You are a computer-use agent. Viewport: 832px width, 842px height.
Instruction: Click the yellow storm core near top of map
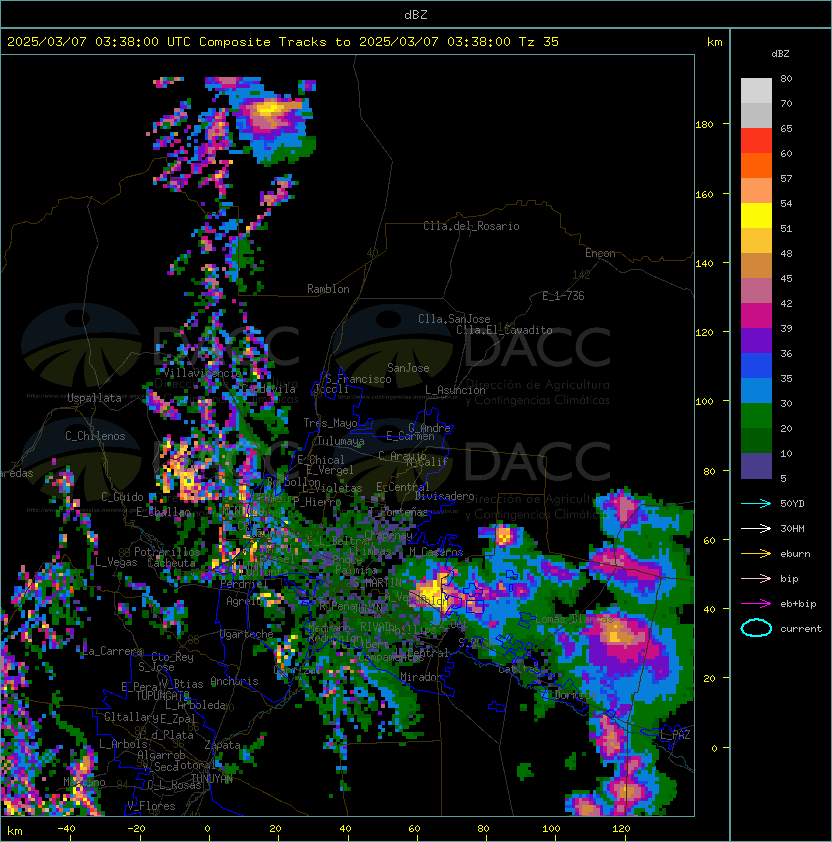[x=270, y=109]
